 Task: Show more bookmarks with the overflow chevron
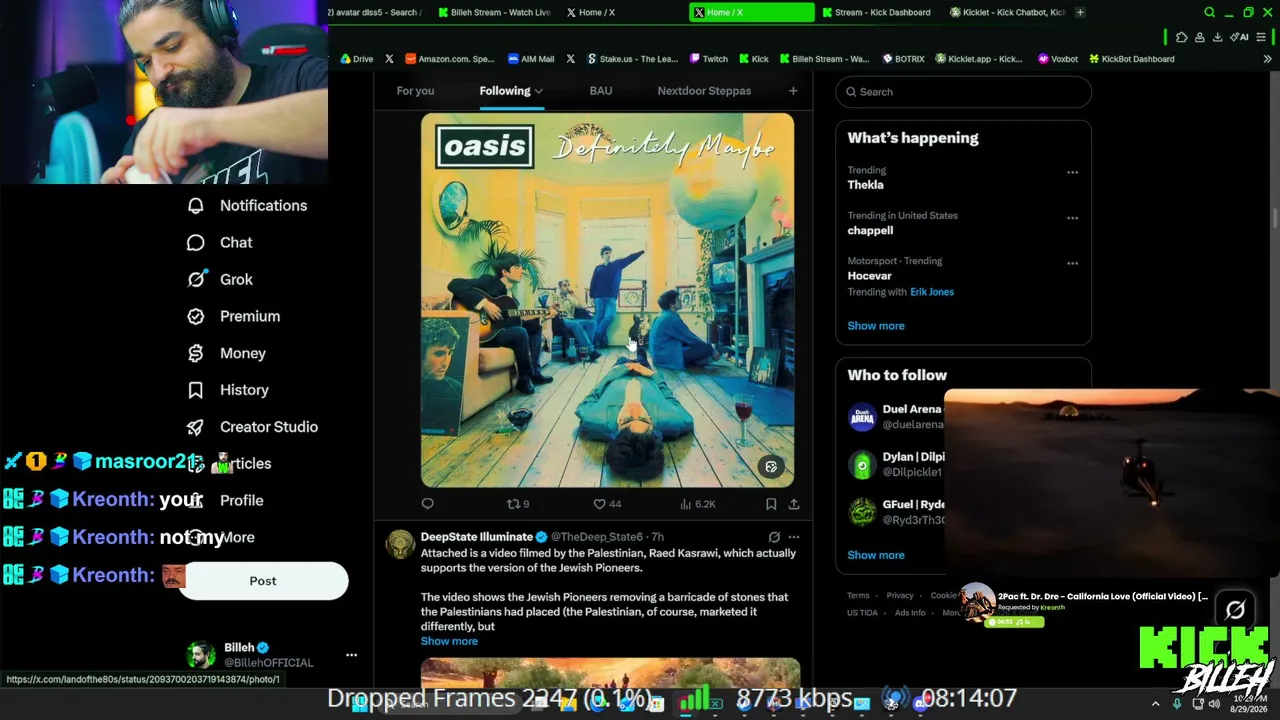click(x=1267, y=59)
